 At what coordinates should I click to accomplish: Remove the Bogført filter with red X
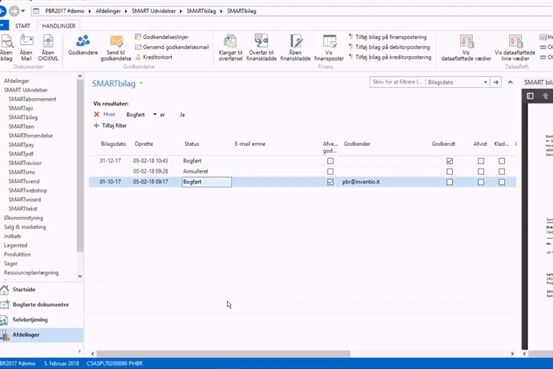pyautogui.click(x=96, y=114)
